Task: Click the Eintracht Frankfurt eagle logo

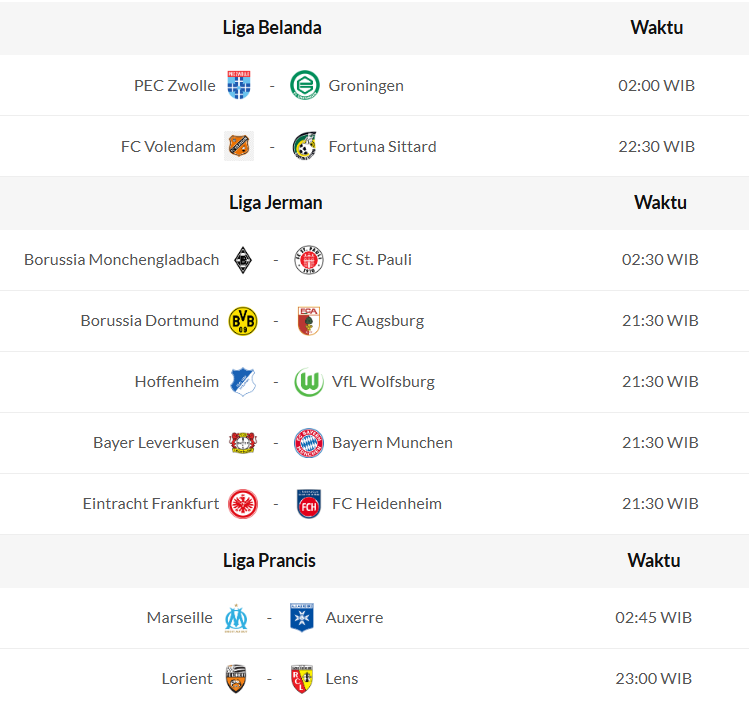Action: (243, 504)
